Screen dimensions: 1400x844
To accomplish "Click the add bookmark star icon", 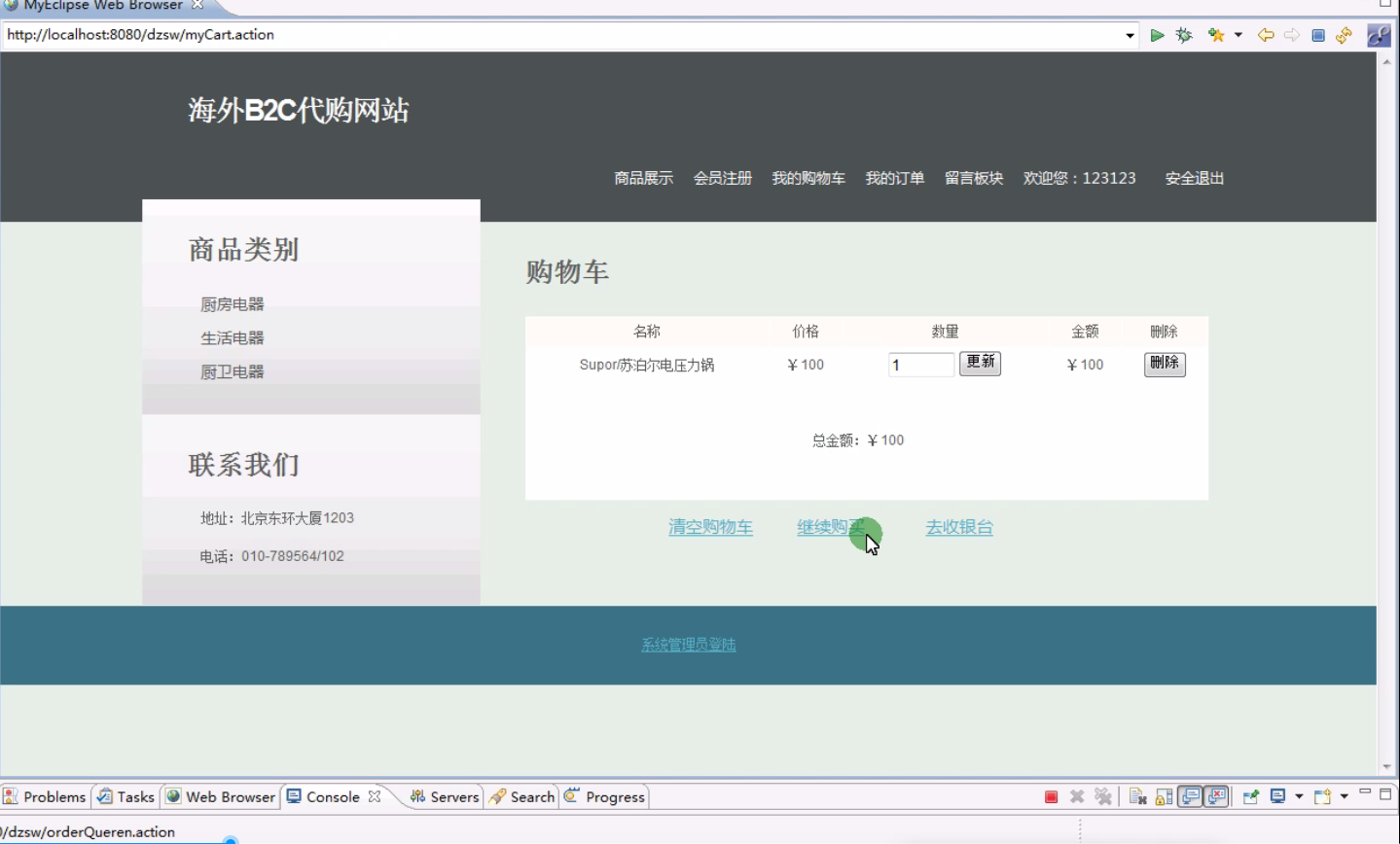I will coord(1216,35).
